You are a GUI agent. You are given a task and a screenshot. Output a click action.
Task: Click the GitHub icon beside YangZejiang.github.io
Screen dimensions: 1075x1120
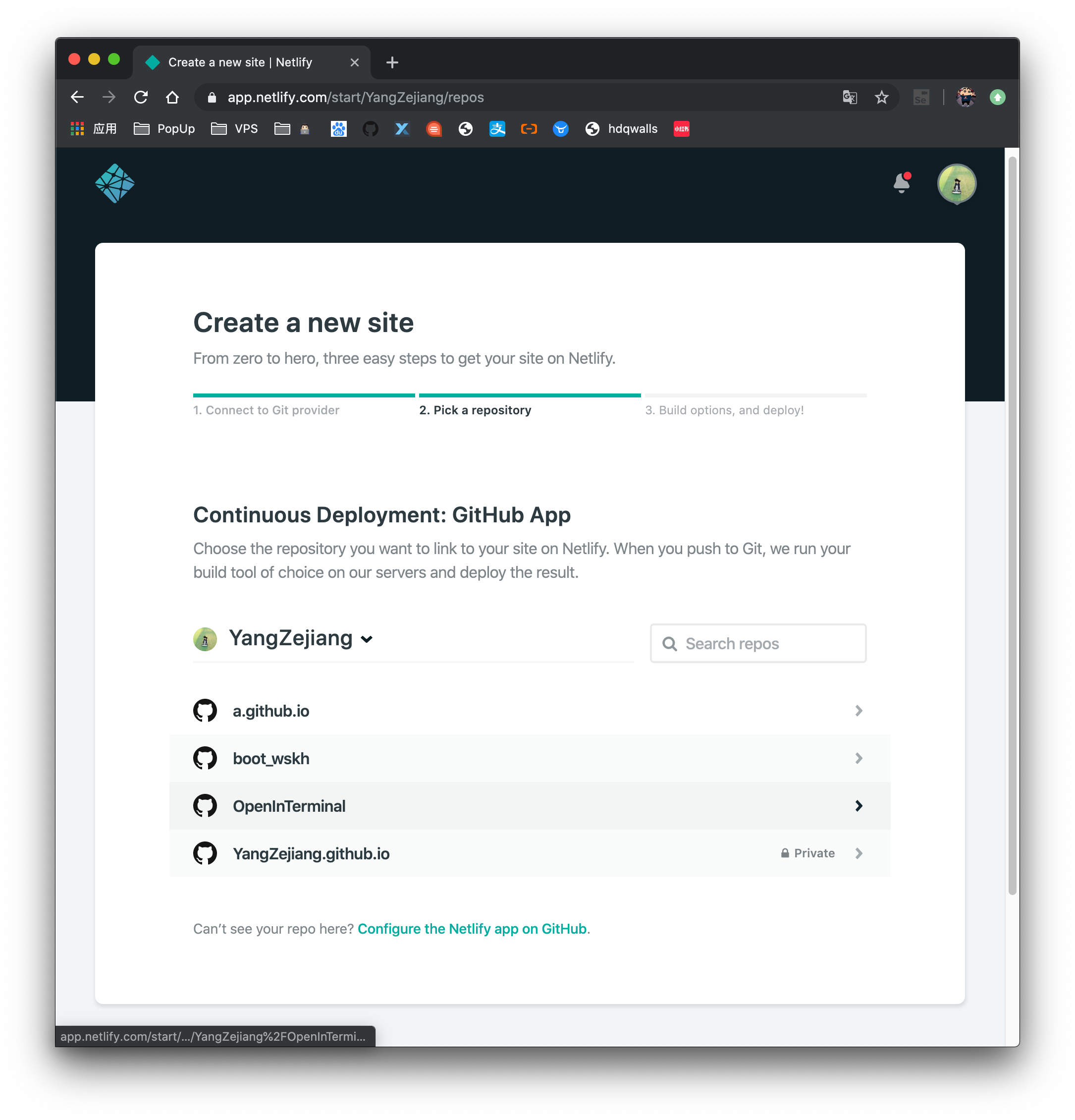(205, 852)
